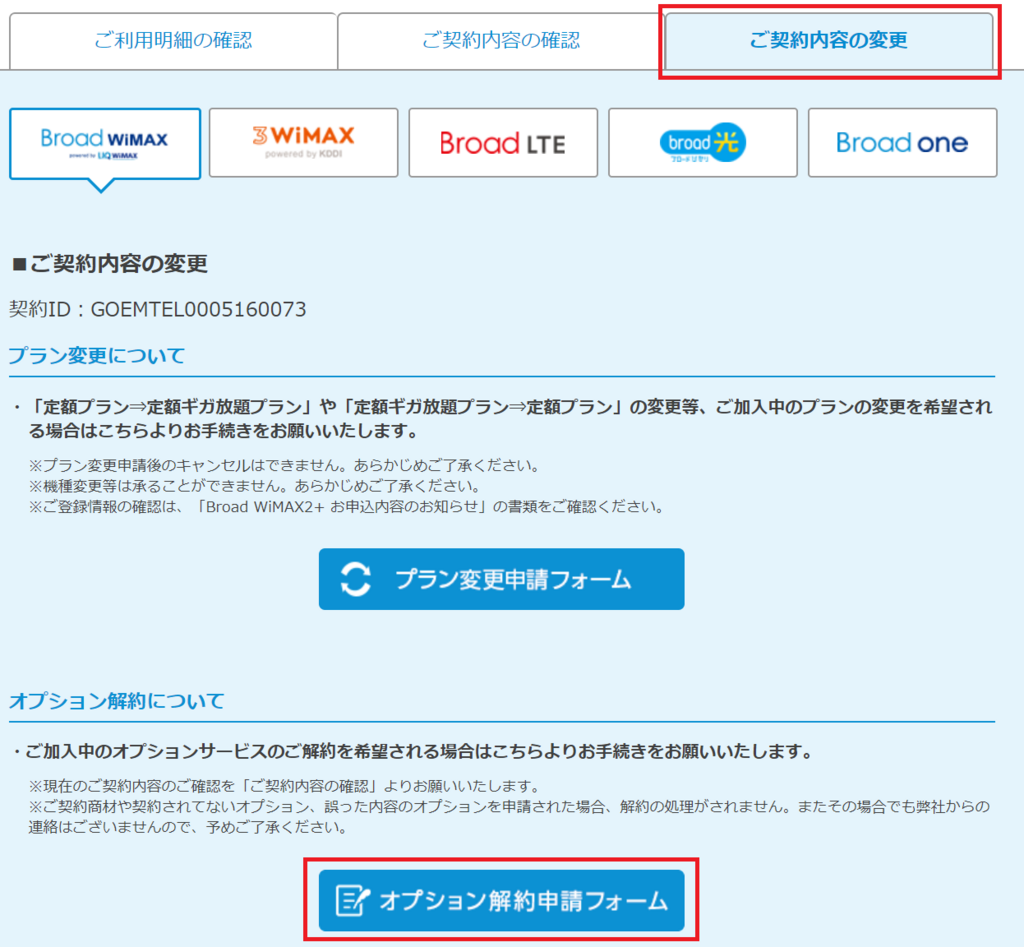Click the オプション解約について heading
This screenshot has height=947, width=1024.
tap(117, 701)
